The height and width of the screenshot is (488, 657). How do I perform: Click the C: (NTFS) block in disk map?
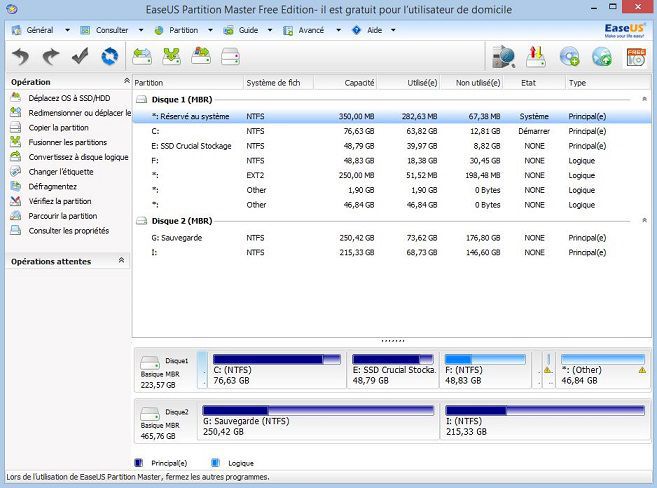click(x=277, y=370)
